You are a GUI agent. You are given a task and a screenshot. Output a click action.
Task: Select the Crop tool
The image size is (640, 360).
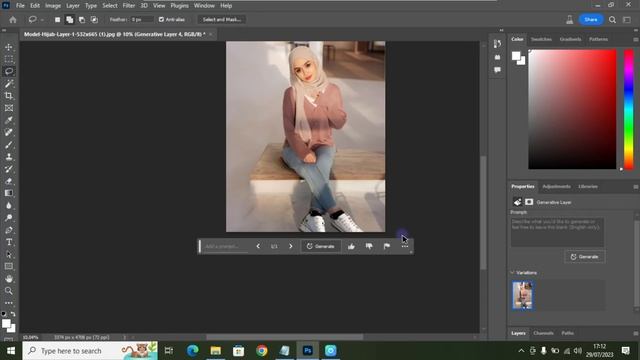coord(9,96)
